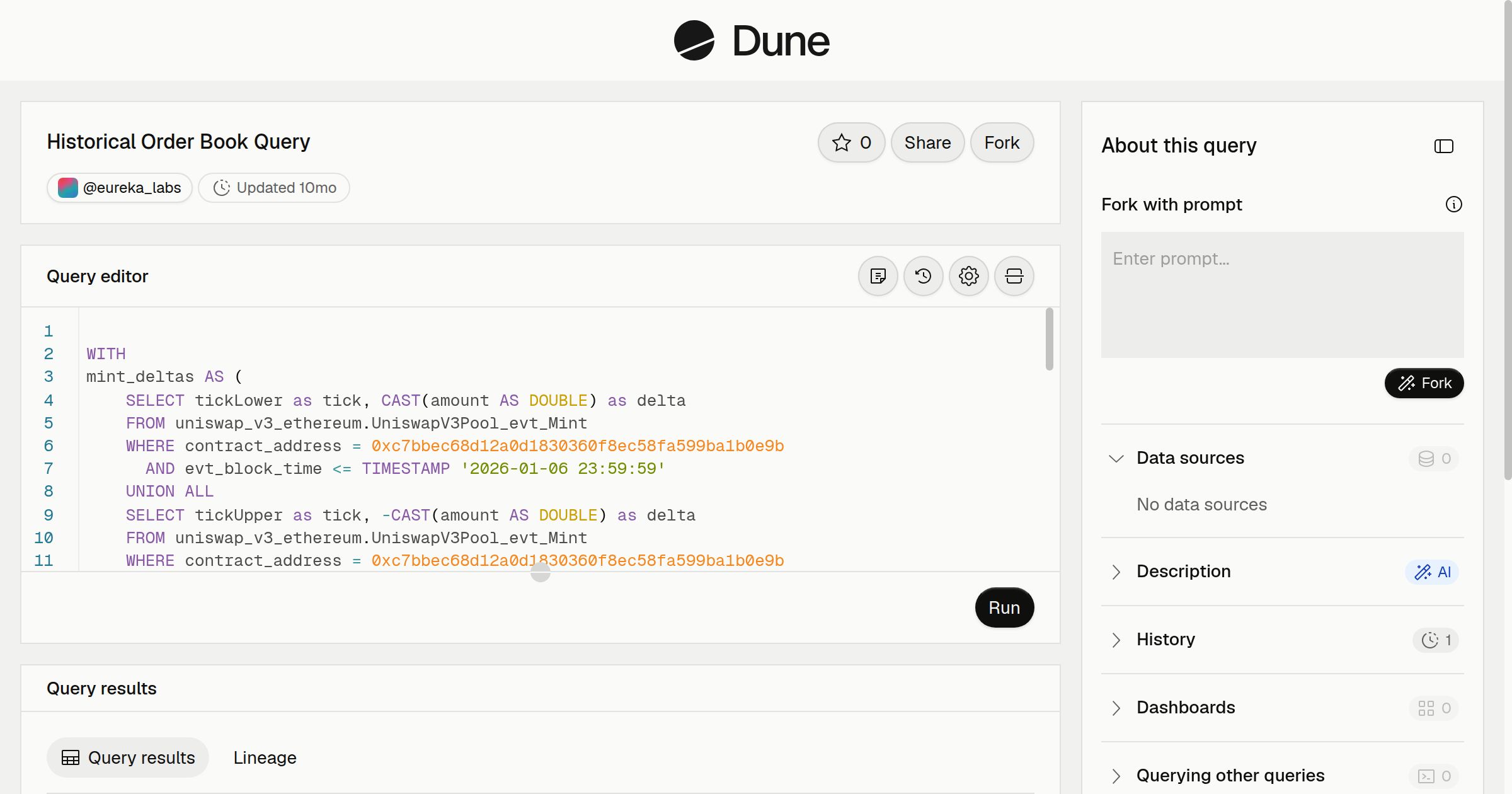Viewport: 1512px width, 794px height.
Task: Switch to the Lineage tab
Action: tap(265, 757)
